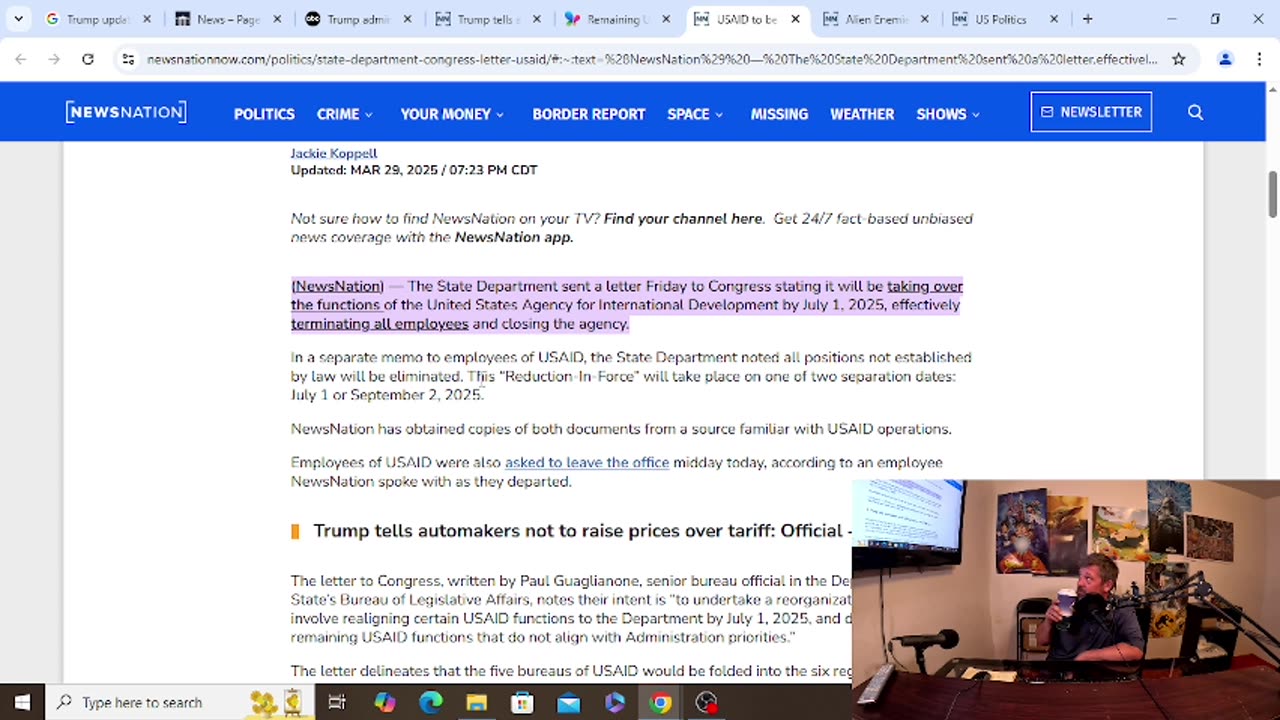Screen dimensions: 1280x720
Task: Open the WEATHER section
Action: click(862, 114)
